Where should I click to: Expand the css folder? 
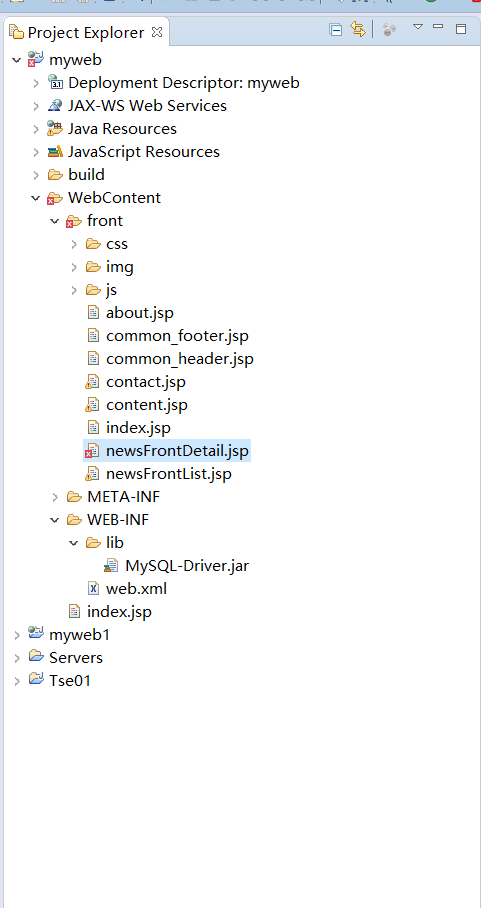click(x=74, y=244)
